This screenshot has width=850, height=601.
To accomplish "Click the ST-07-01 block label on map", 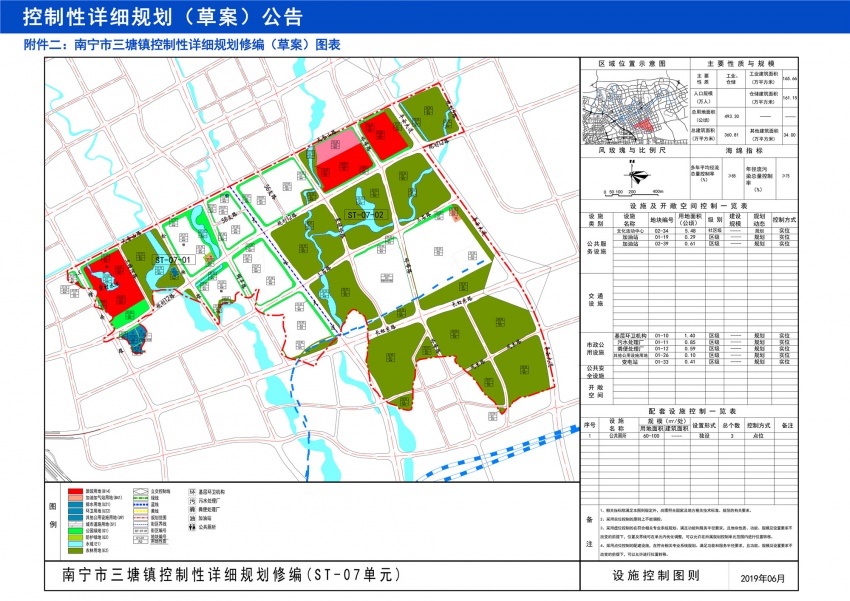I will click(173, 260).
